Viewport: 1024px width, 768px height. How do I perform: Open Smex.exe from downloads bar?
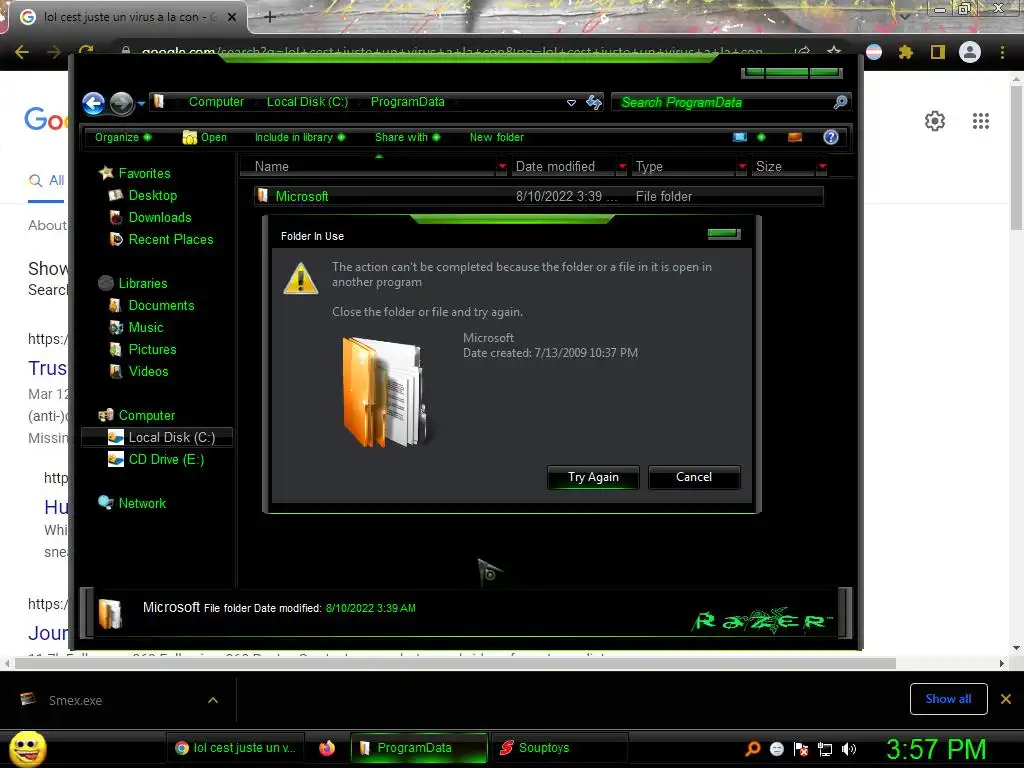(x=75, y=700)
